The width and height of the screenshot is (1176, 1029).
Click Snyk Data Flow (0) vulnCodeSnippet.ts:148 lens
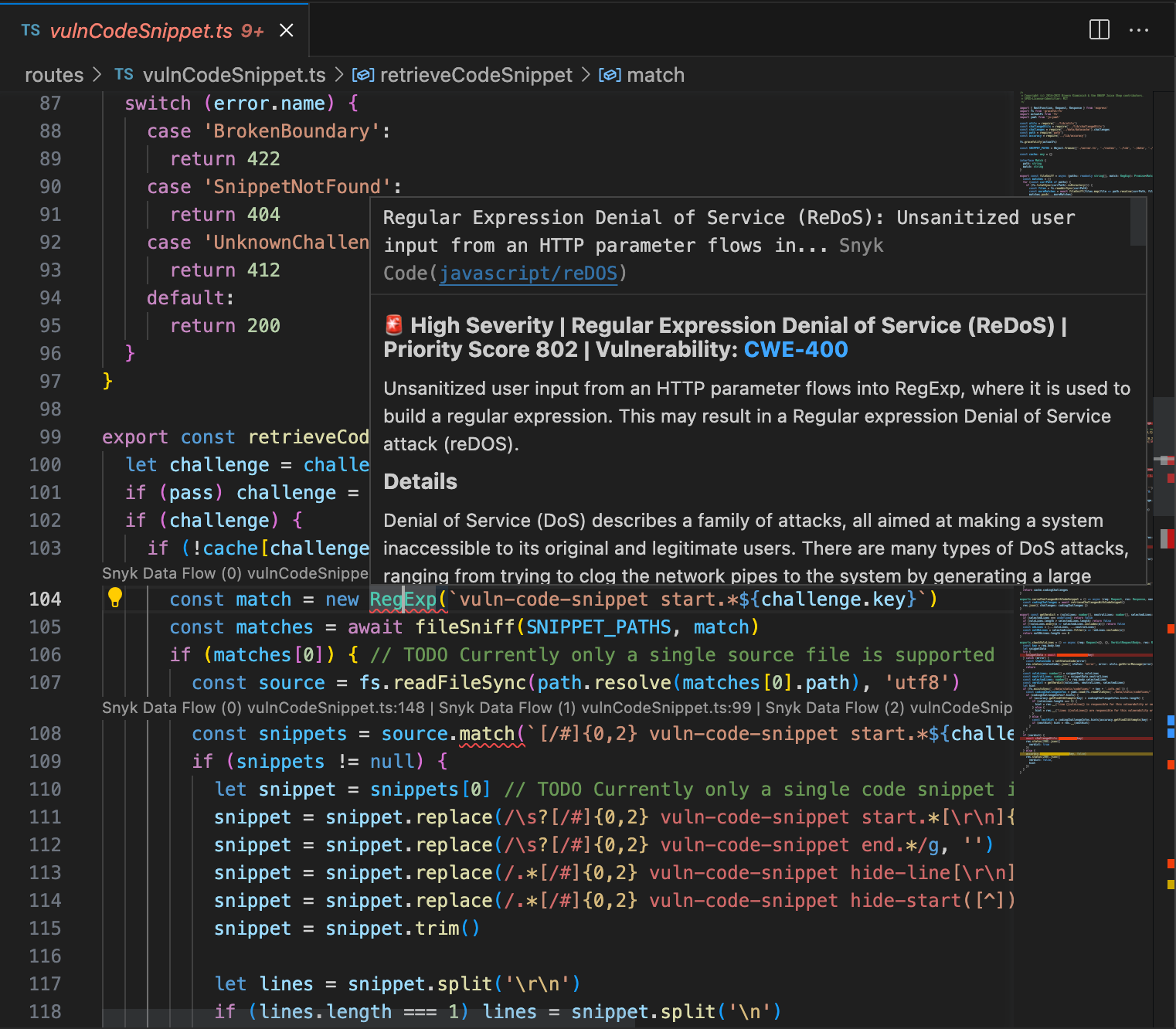[263, 708]
